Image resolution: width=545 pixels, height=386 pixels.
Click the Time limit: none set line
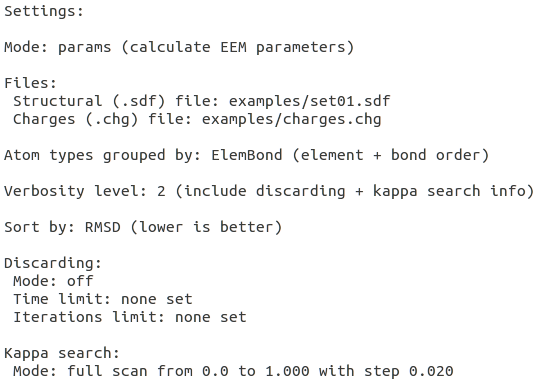(103, 299)
